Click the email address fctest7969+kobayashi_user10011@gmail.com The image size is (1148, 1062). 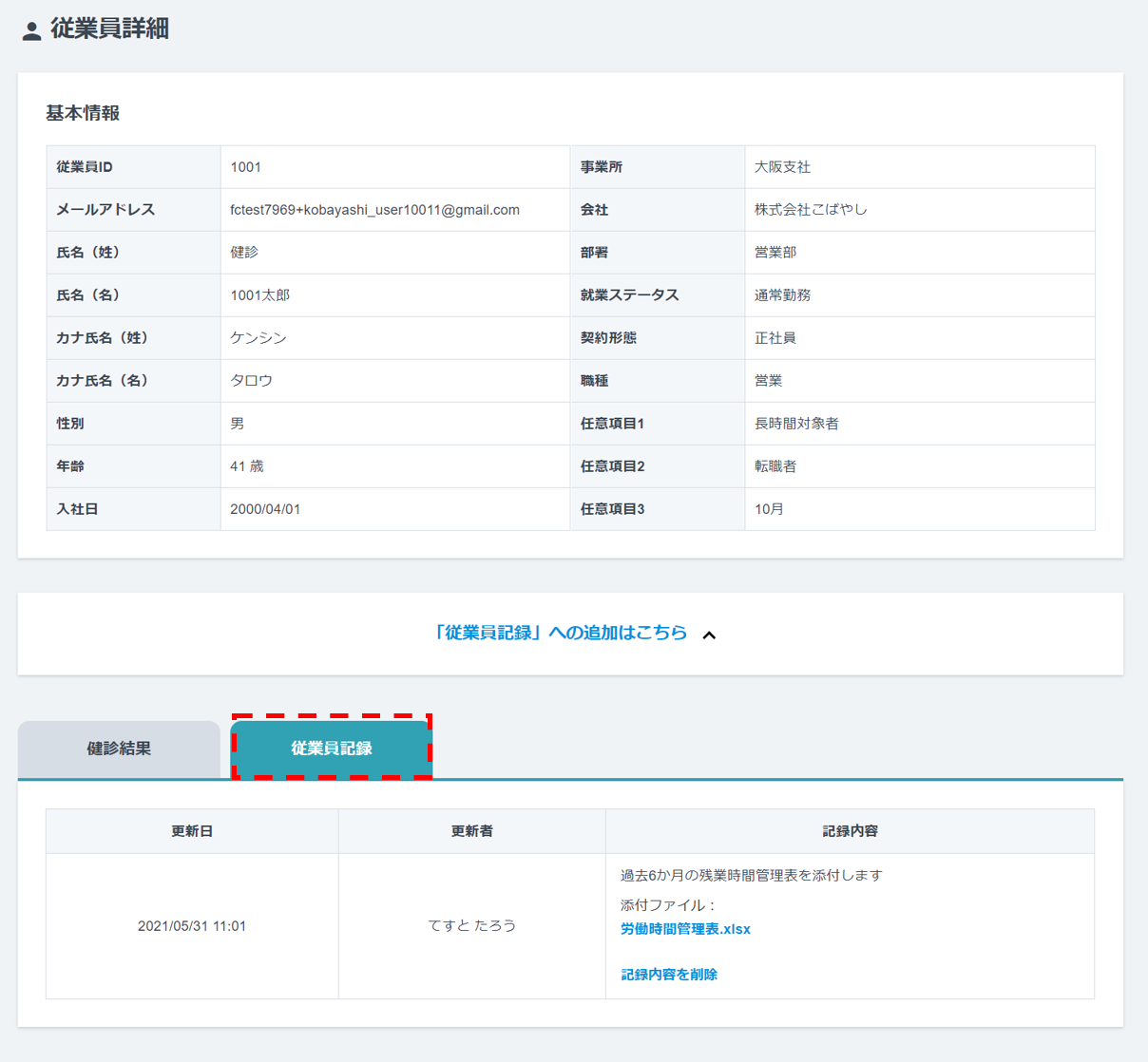click(374, 210)
